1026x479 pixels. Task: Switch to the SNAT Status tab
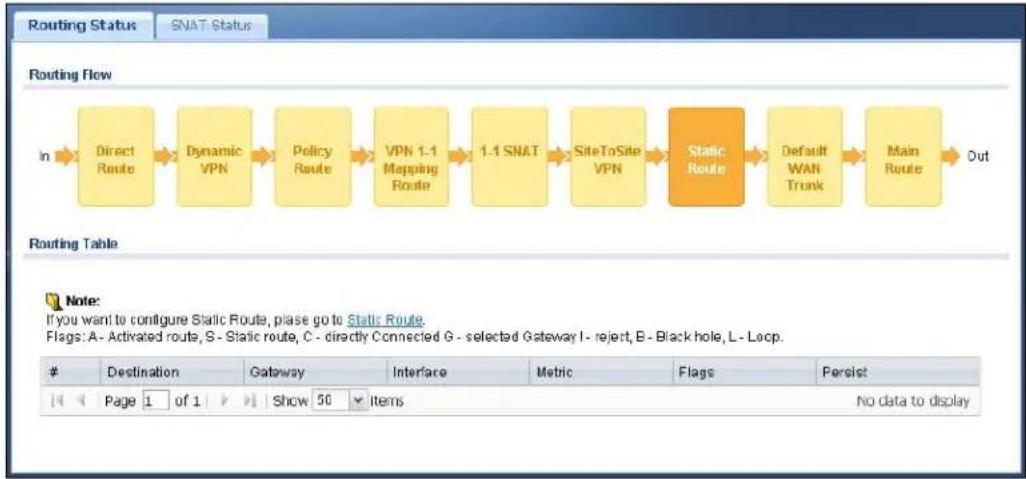click(x=211, y=26)
